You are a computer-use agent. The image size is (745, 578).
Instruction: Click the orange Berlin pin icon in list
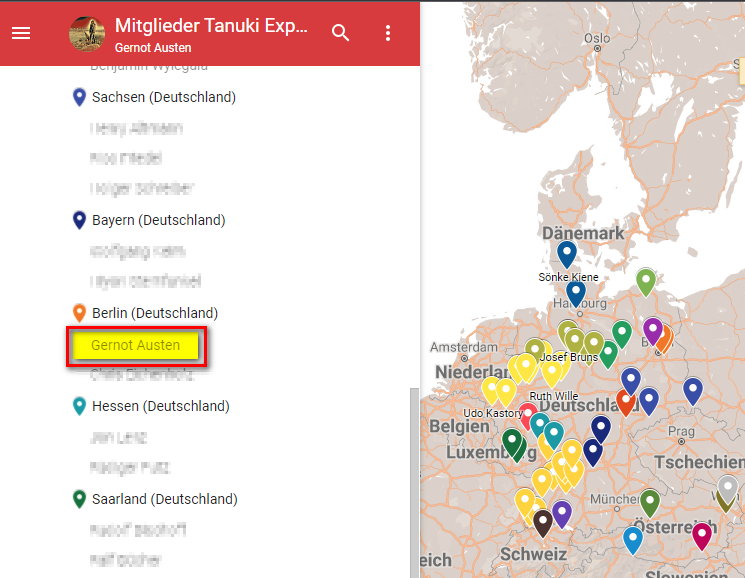click(80, 313)
